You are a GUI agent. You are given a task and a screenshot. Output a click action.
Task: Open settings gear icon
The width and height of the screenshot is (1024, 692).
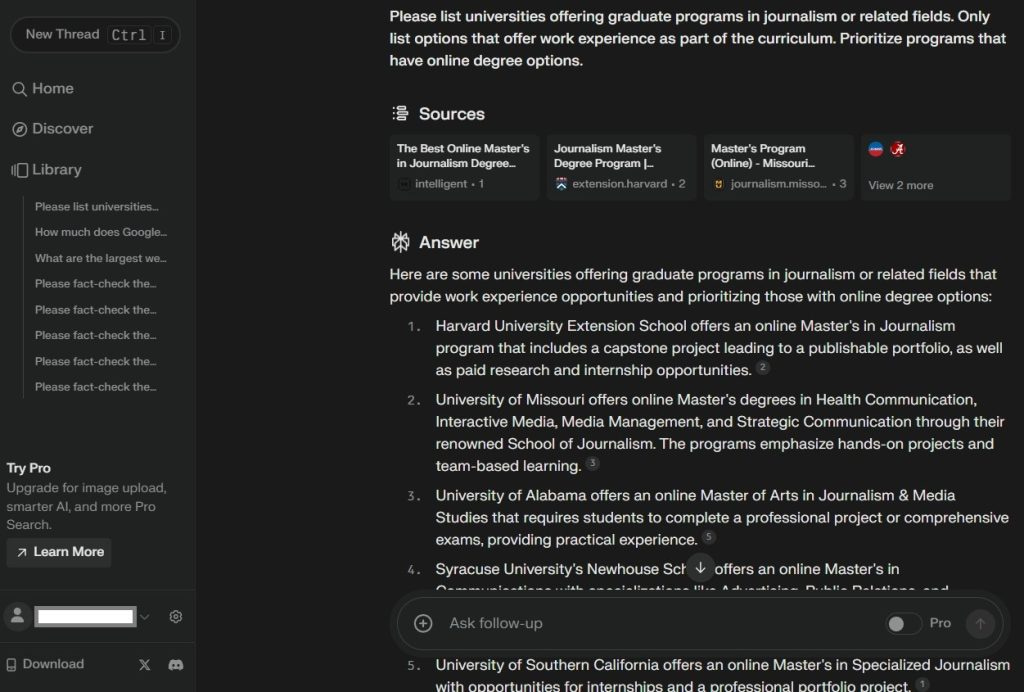click(176, 617)
